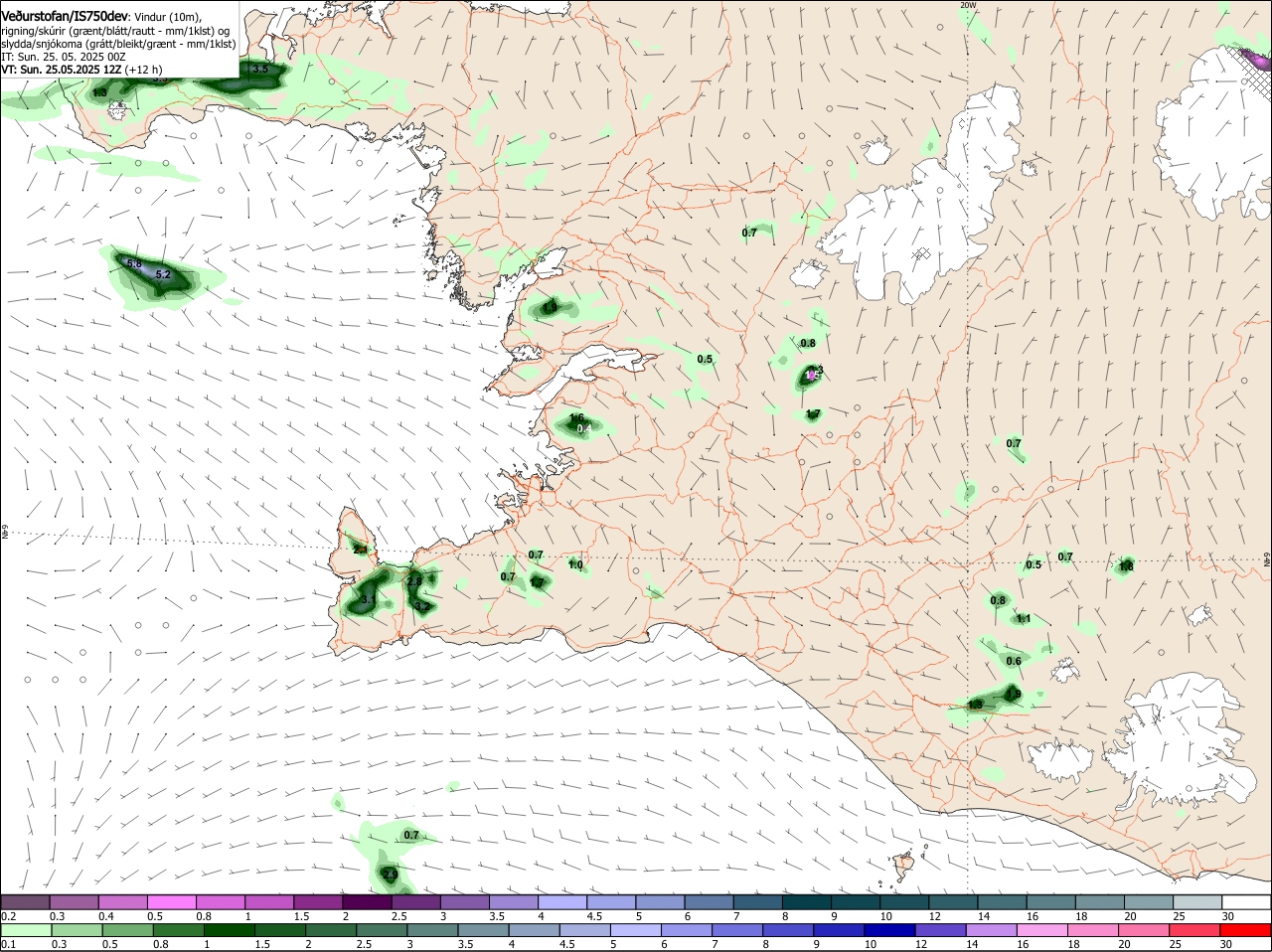Click the 1.8 precipitation value on map
The image size is (1272, 952).
pos(1126,566)
